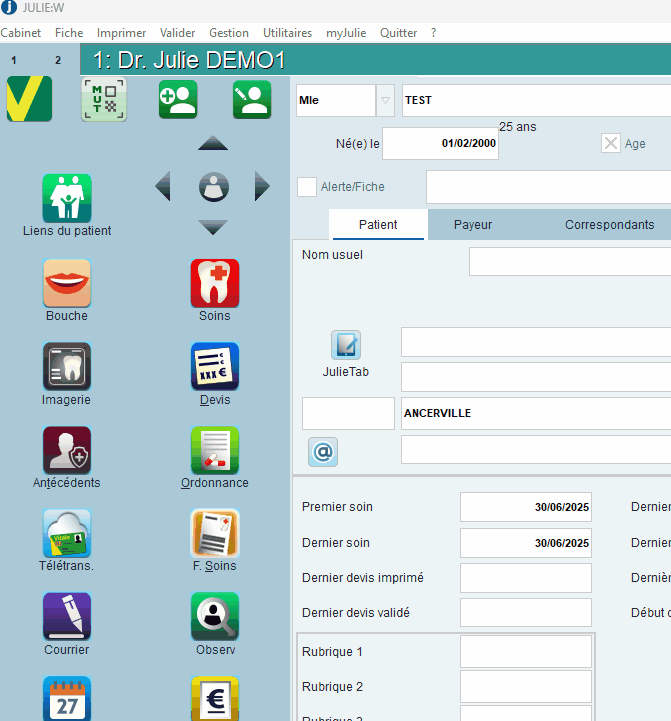The width and height of the screenshot is (671, 721).
Task: Open the Courrier module
Action: 67,624
